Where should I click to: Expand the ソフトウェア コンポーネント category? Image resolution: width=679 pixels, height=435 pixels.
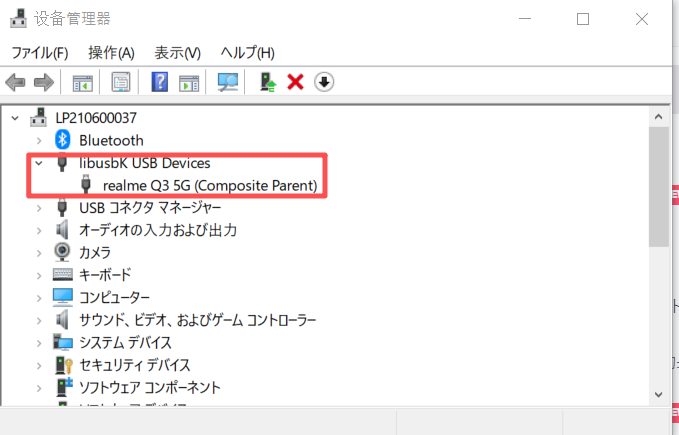pyautogui.click(x=39, y=388)
